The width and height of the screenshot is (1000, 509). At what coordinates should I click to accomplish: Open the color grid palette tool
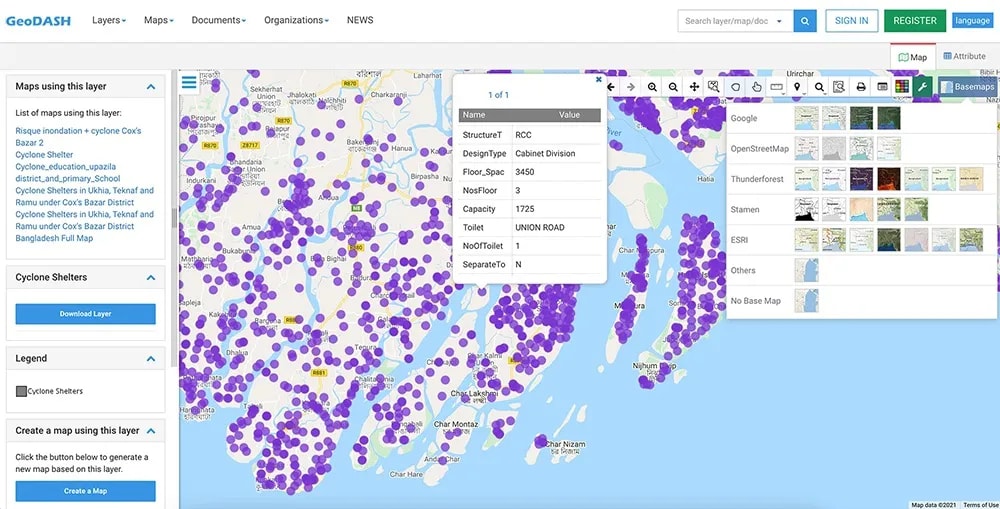[x=902, y=87]
